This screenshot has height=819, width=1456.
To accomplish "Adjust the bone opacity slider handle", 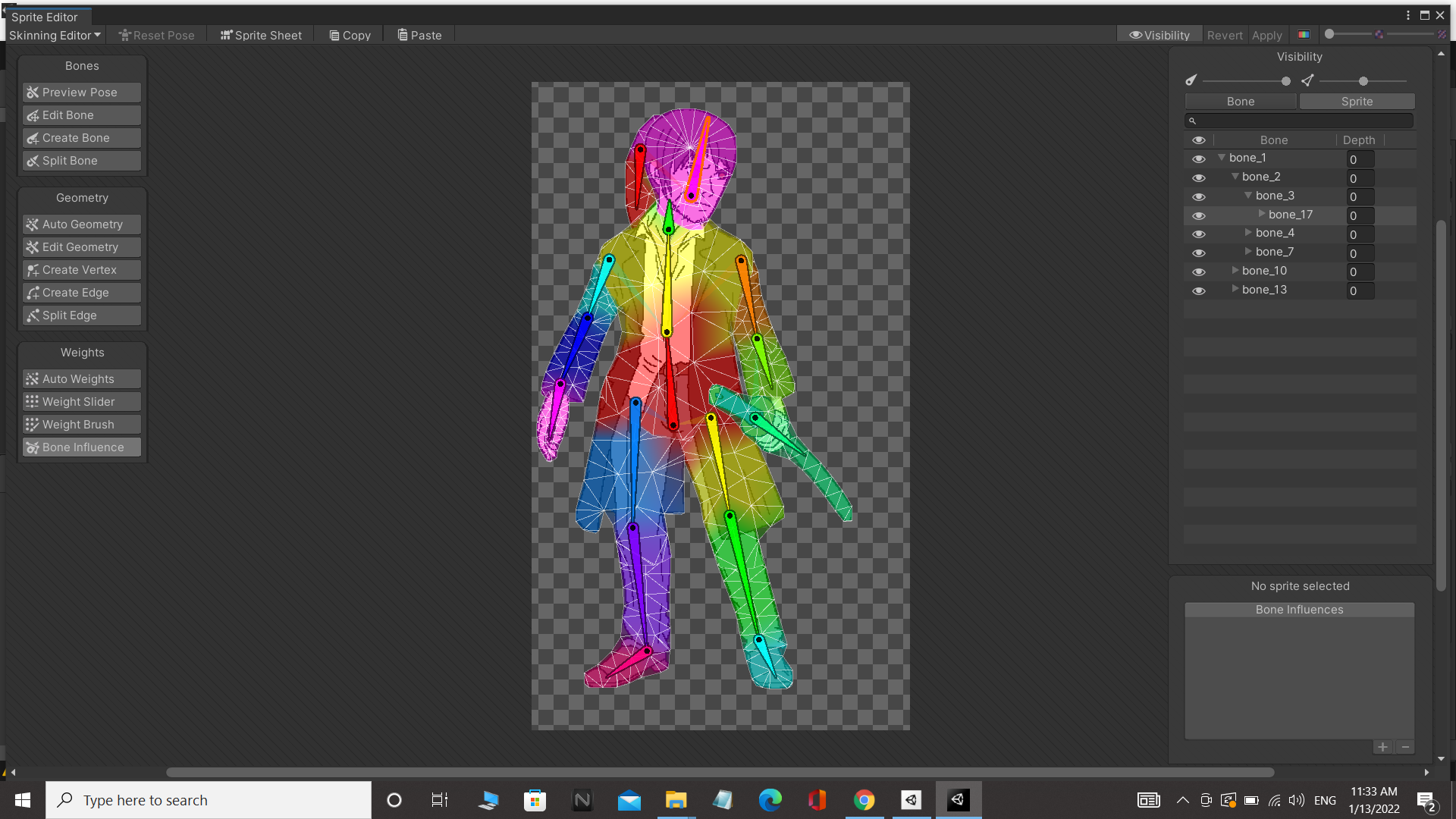I will pyautogui.click(x=1285, y=81).
